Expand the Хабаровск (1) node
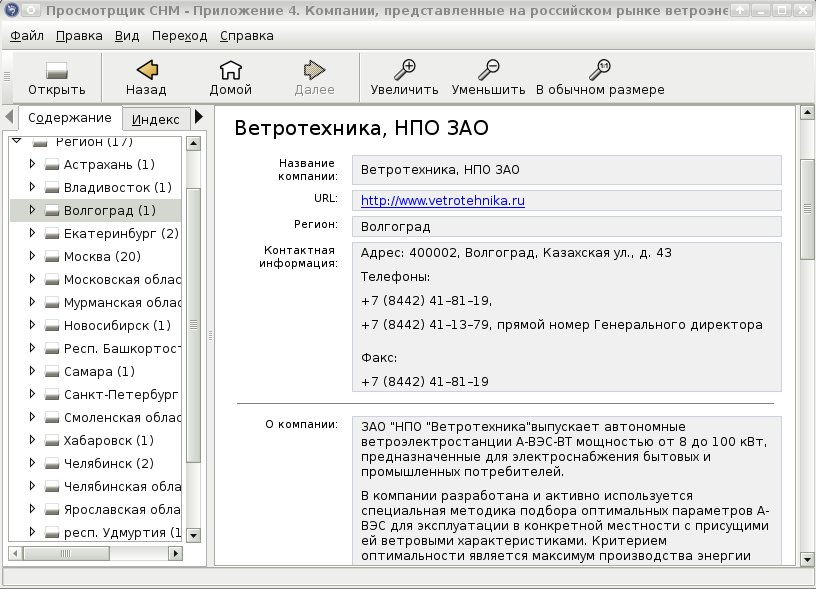 (x=32, y=440)
